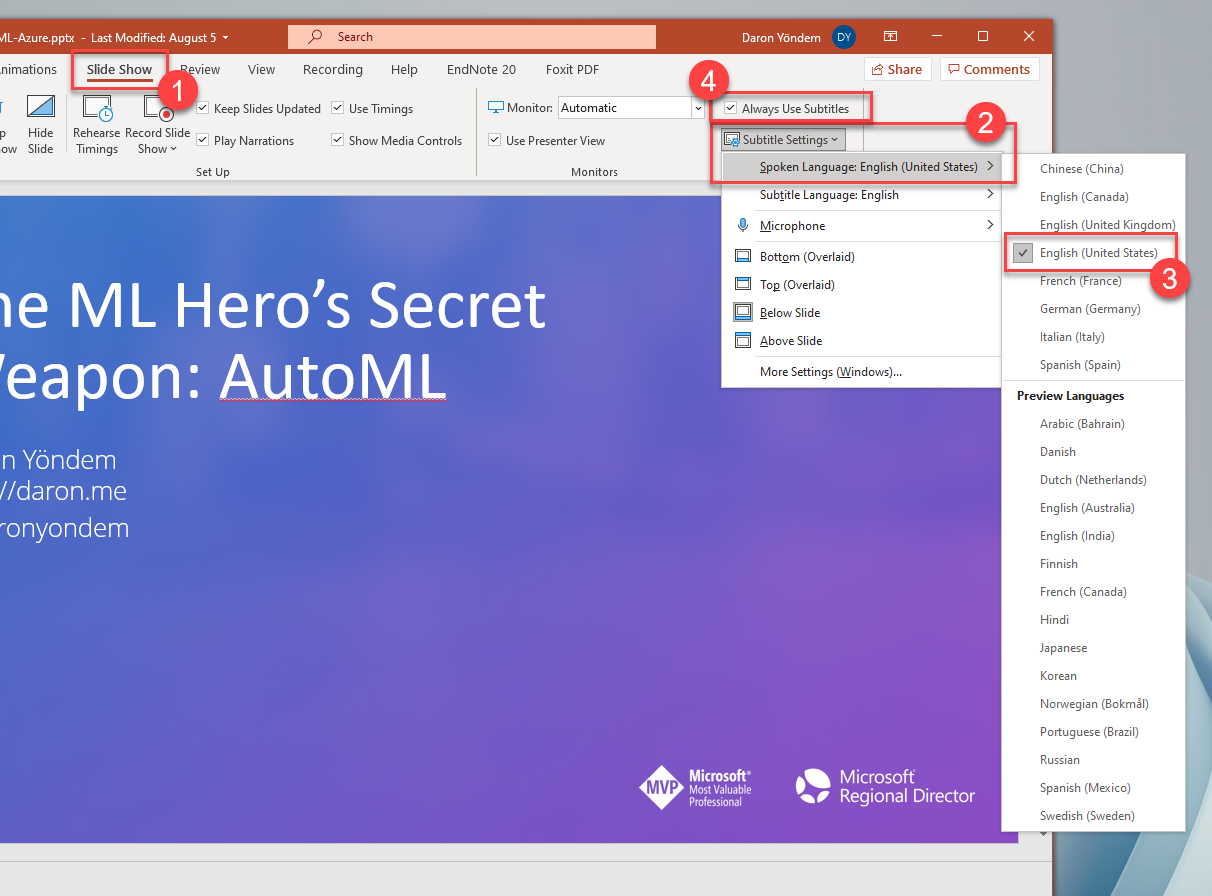Click the Subtitle Settings icon
This screenshot has height=896, width=1212.
pos(733,139)
